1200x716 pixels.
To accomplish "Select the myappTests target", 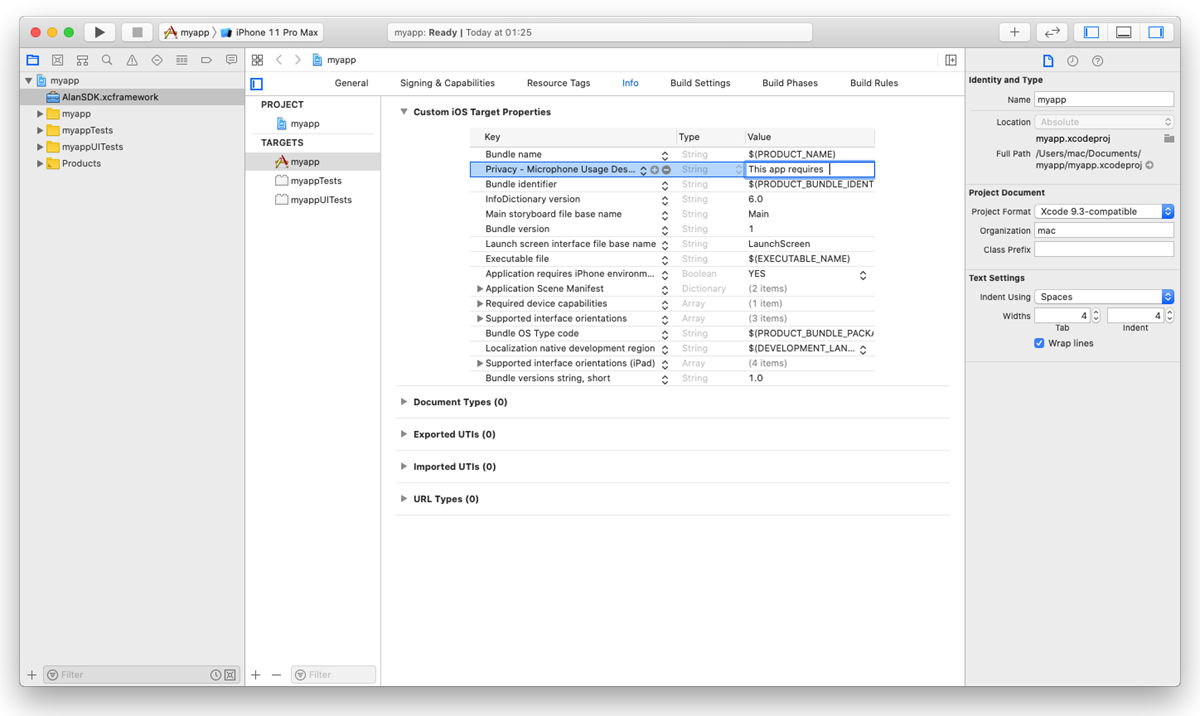I will [315, 181].
